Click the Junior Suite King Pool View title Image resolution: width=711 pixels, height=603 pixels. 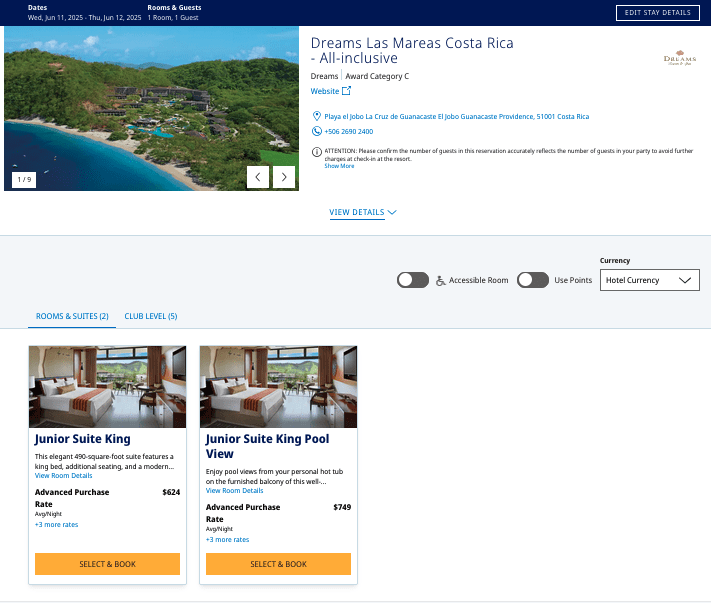coord(268,446)
